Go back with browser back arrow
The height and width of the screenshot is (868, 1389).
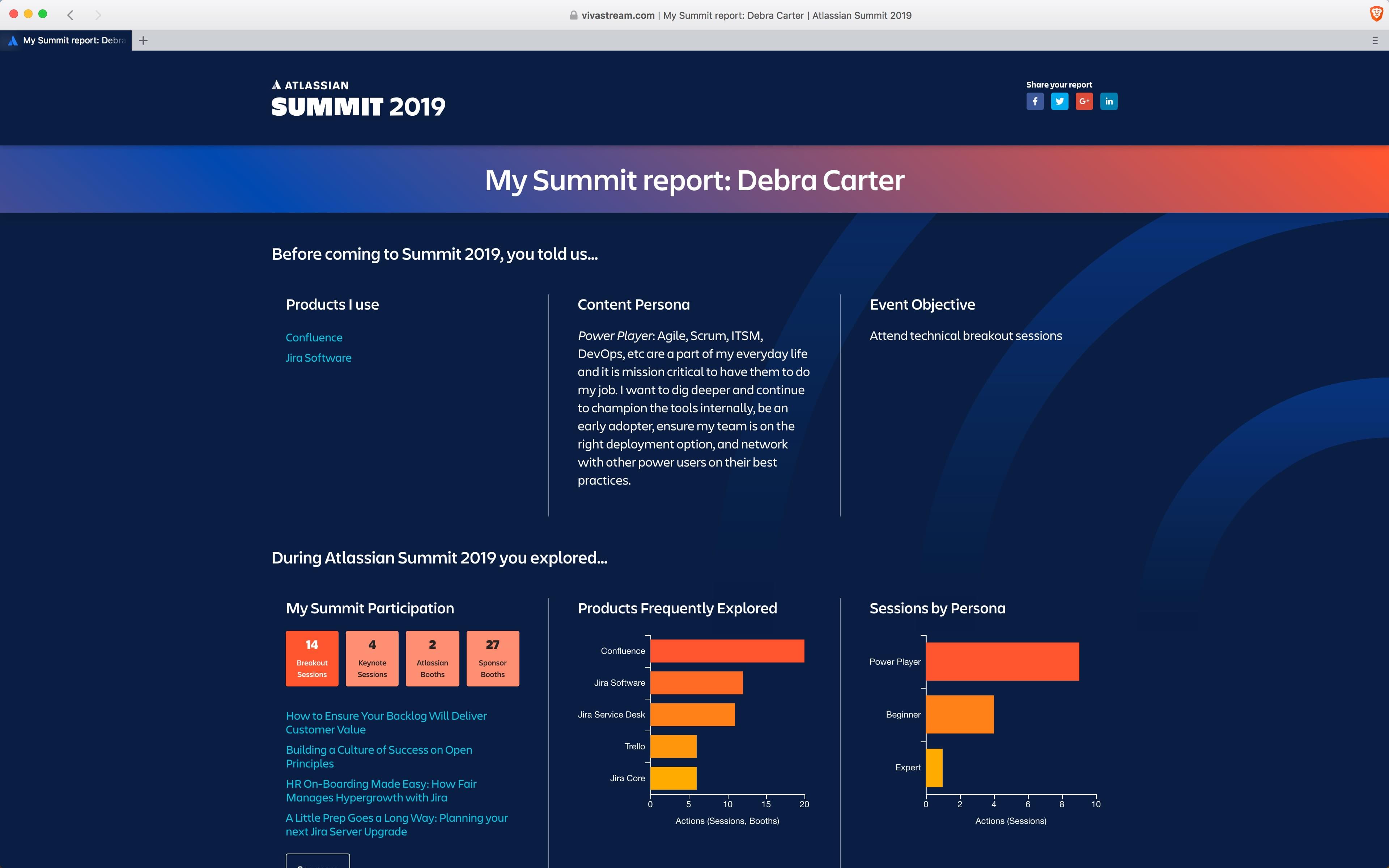(x=70, y=15)
